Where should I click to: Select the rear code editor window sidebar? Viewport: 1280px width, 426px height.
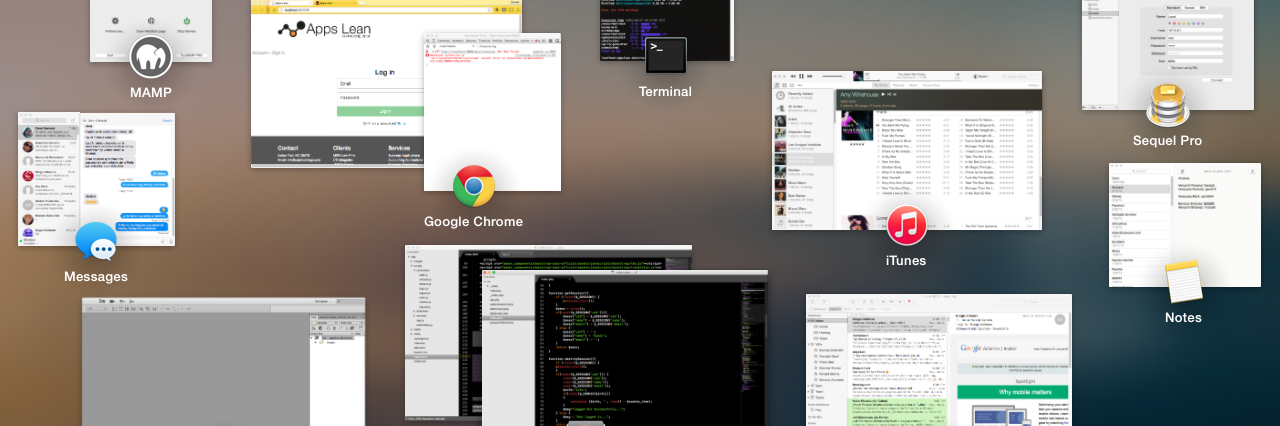click(433, 335)
